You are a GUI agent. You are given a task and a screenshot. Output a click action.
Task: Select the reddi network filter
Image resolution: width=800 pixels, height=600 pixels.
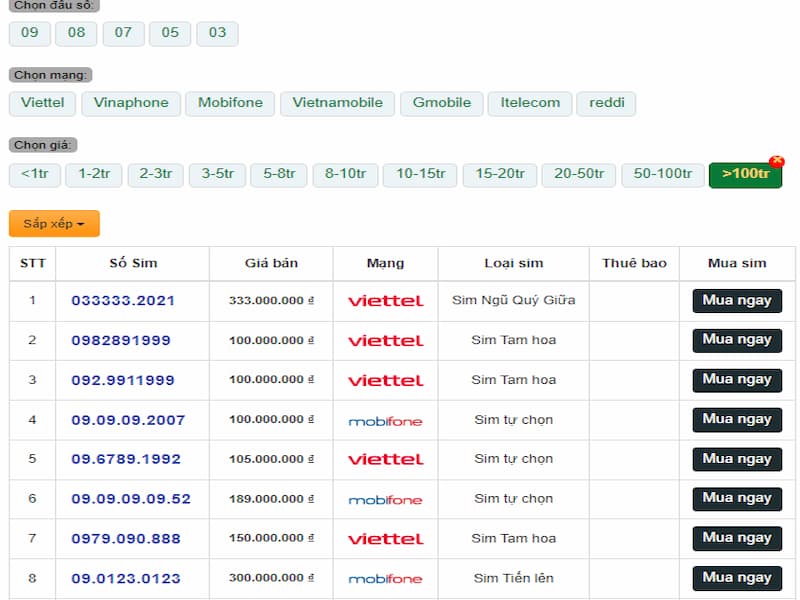point(606,104)
